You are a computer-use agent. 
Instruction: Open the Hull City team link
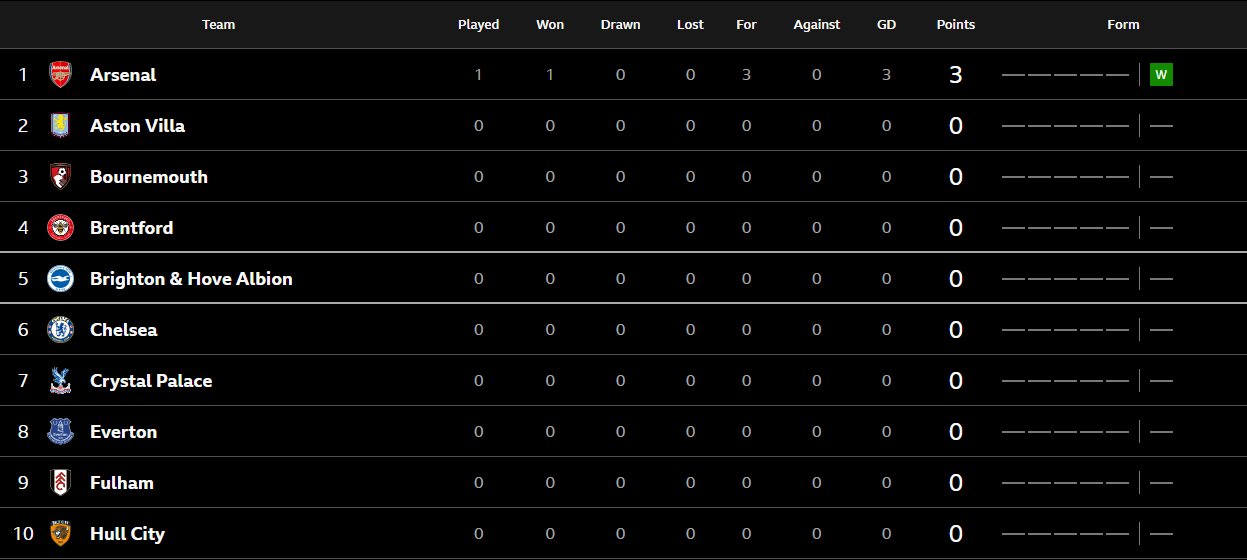(127, 533)
